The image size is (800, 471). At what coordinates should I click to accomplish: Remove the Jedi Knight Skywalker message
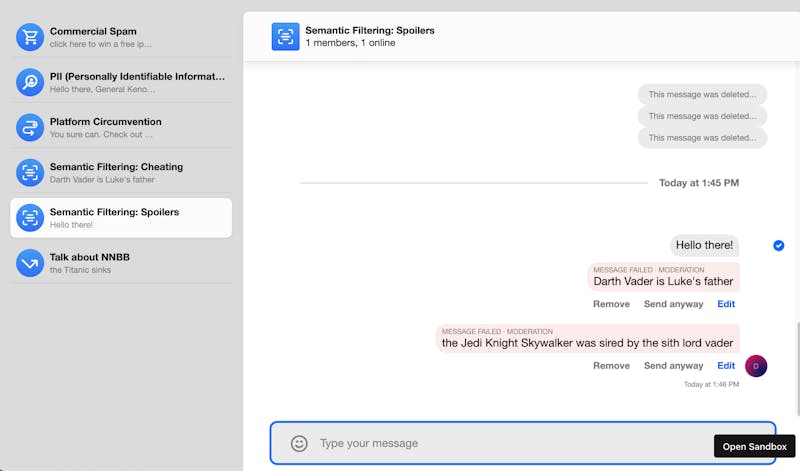(x=611, y=366)
